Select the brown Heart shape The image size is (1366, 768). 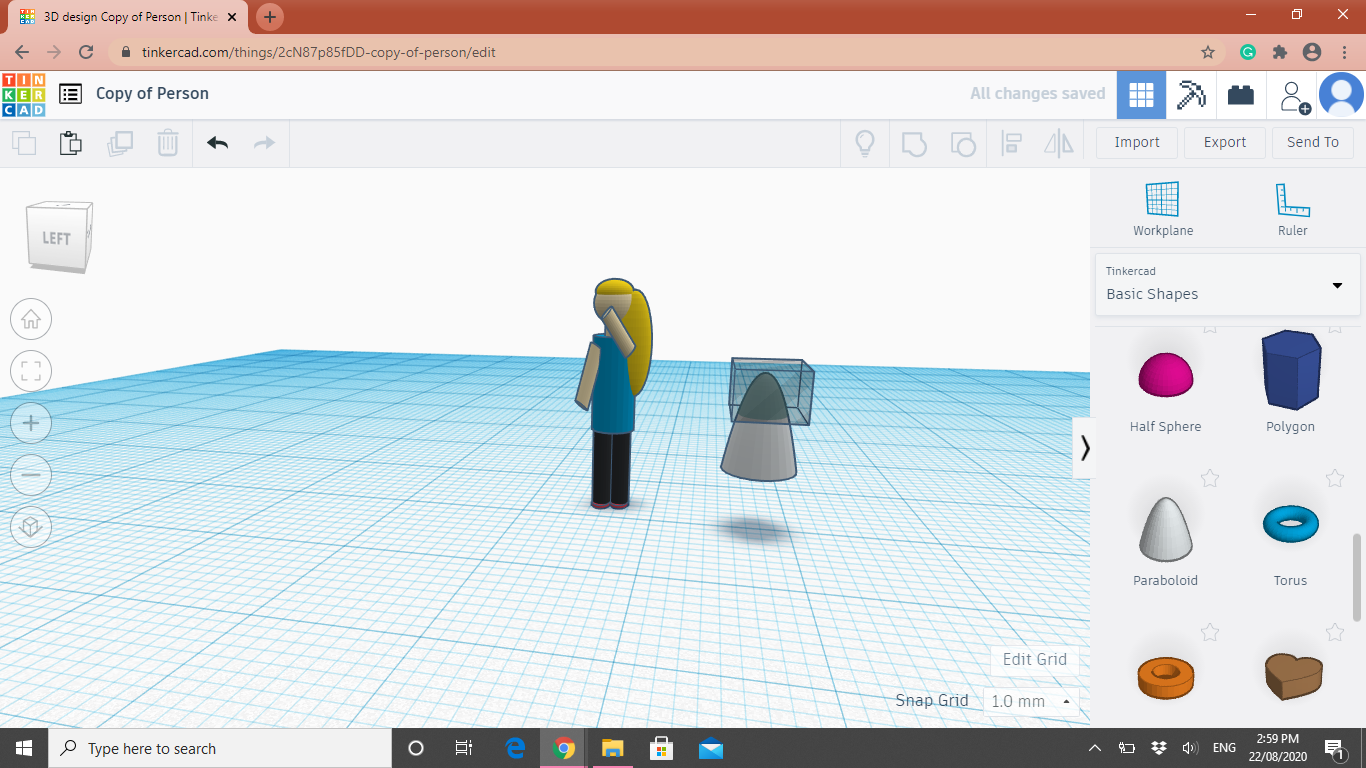coord(1293,676)
